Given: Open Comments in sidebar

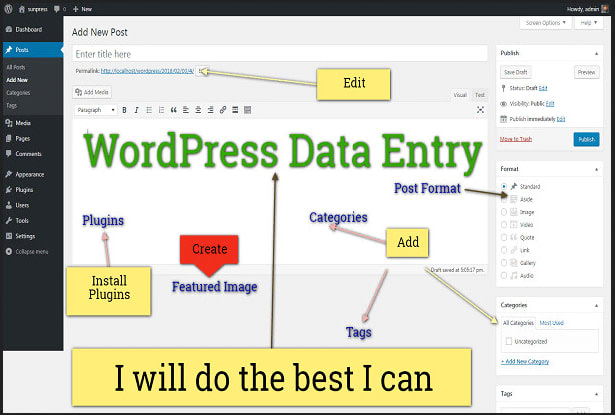Looking at the screenshot, I should (x=28, y=154).
